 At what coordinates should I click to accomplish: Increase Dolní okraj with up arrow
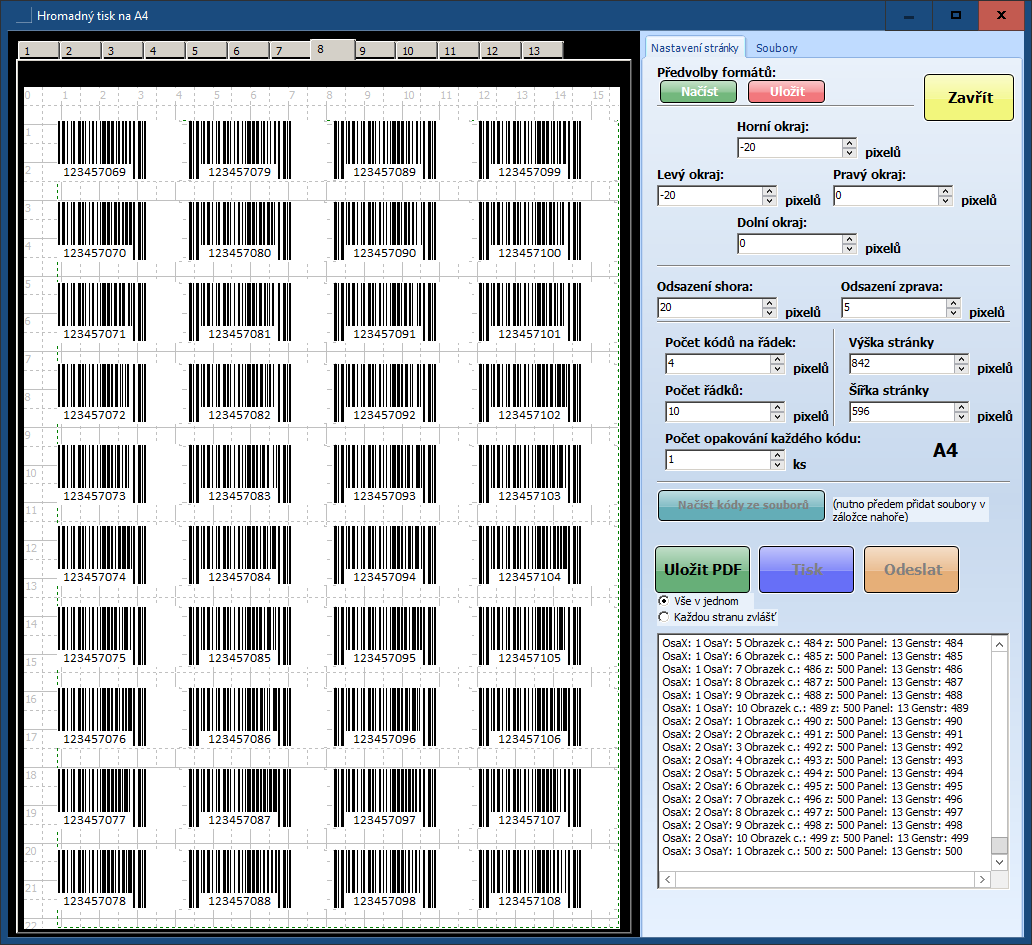pyautogui.click(x=849, y=239)
